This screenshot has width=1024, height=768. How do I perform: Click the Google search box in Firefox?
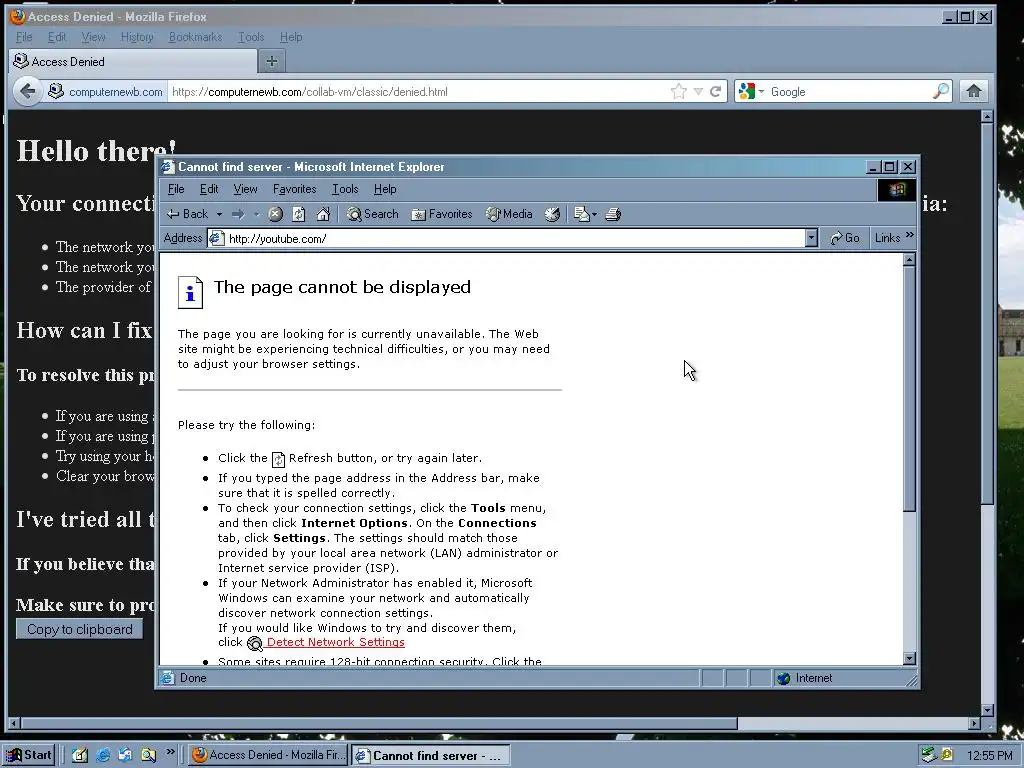coord(849,91)
